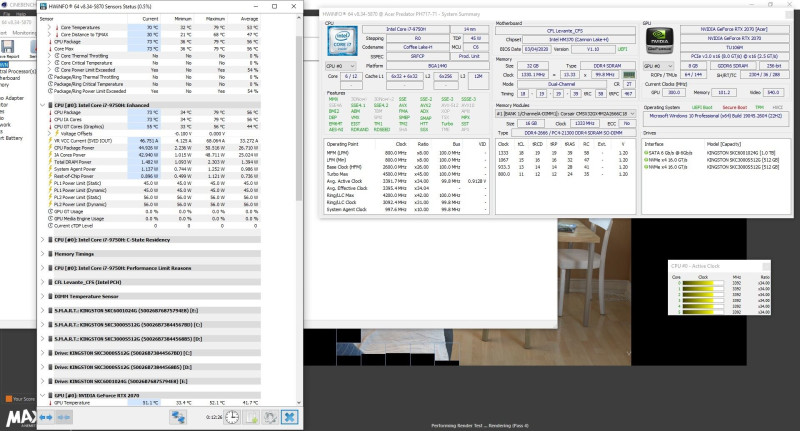Collapse the CPU [#0] Intel Core i7-9750H Enhanced group
Image resolution: width=800 pixels, height=431 pixels.
tap(42, 105)
